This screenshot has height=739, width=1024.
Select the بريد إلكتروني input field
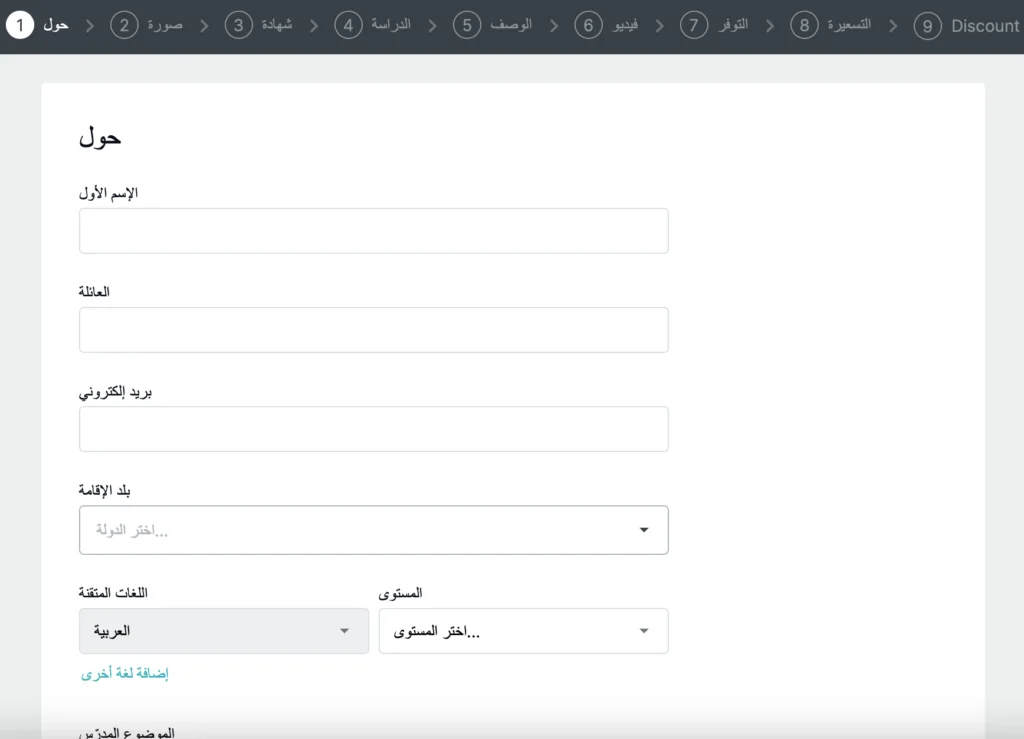tap(373, 429)
